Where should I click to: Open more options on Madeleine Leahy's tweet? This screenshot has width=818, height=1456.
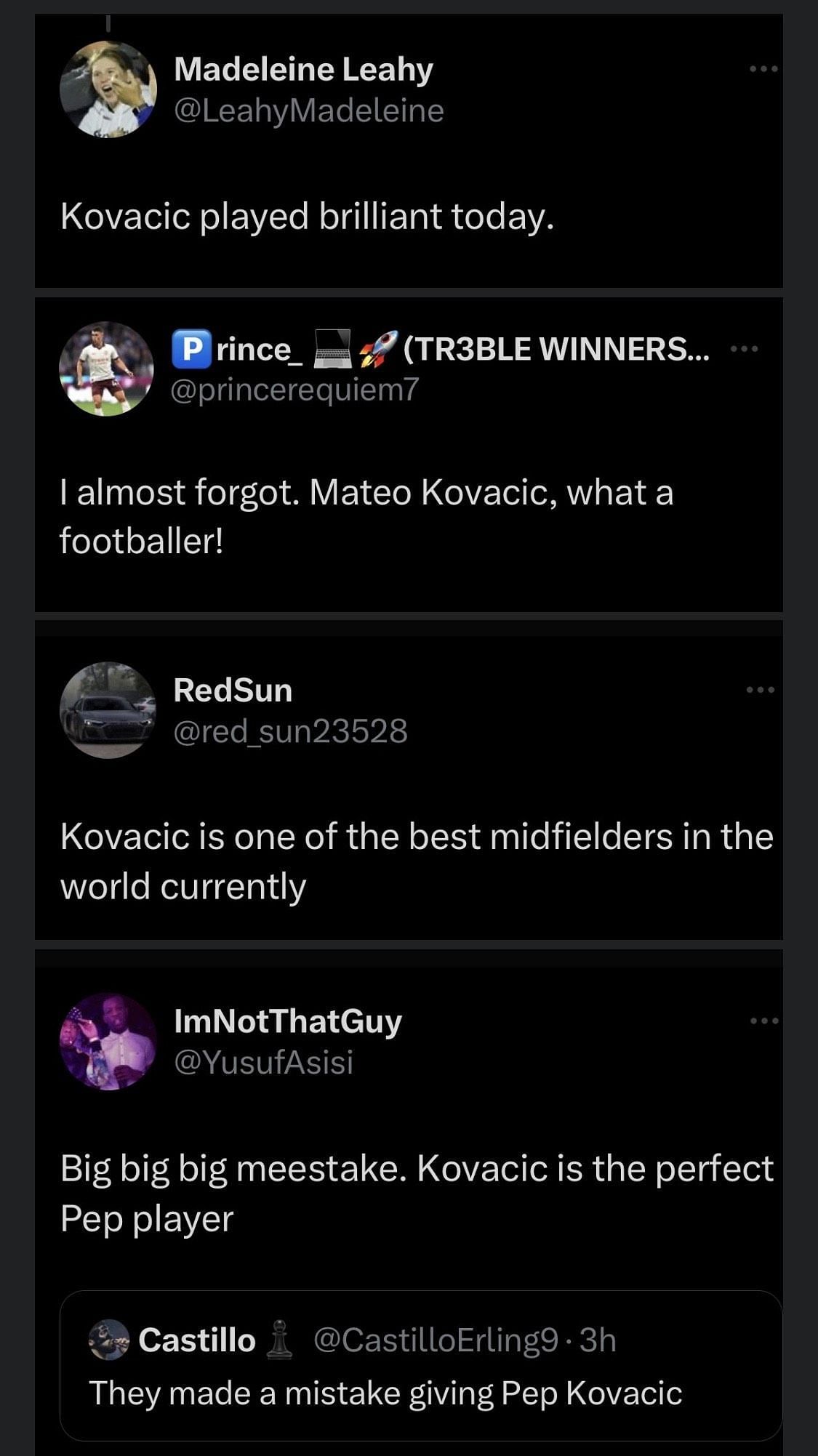(763, 69)
